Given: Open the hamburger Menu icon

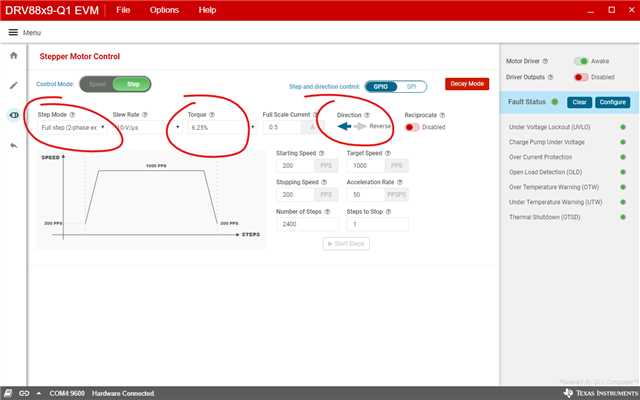Looking at the screenshot, I should tap(13, 32).
